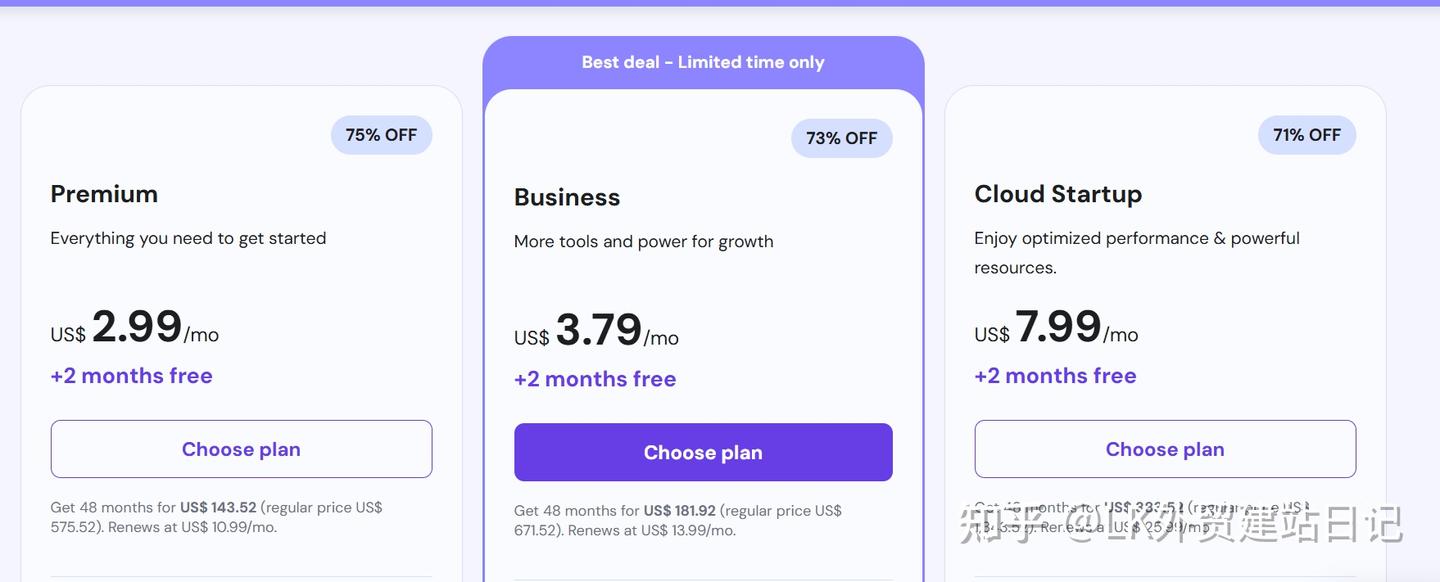1440x582 pixels.
Task: Click the Cloud Startup plan heading
Action: (1058, 194)
